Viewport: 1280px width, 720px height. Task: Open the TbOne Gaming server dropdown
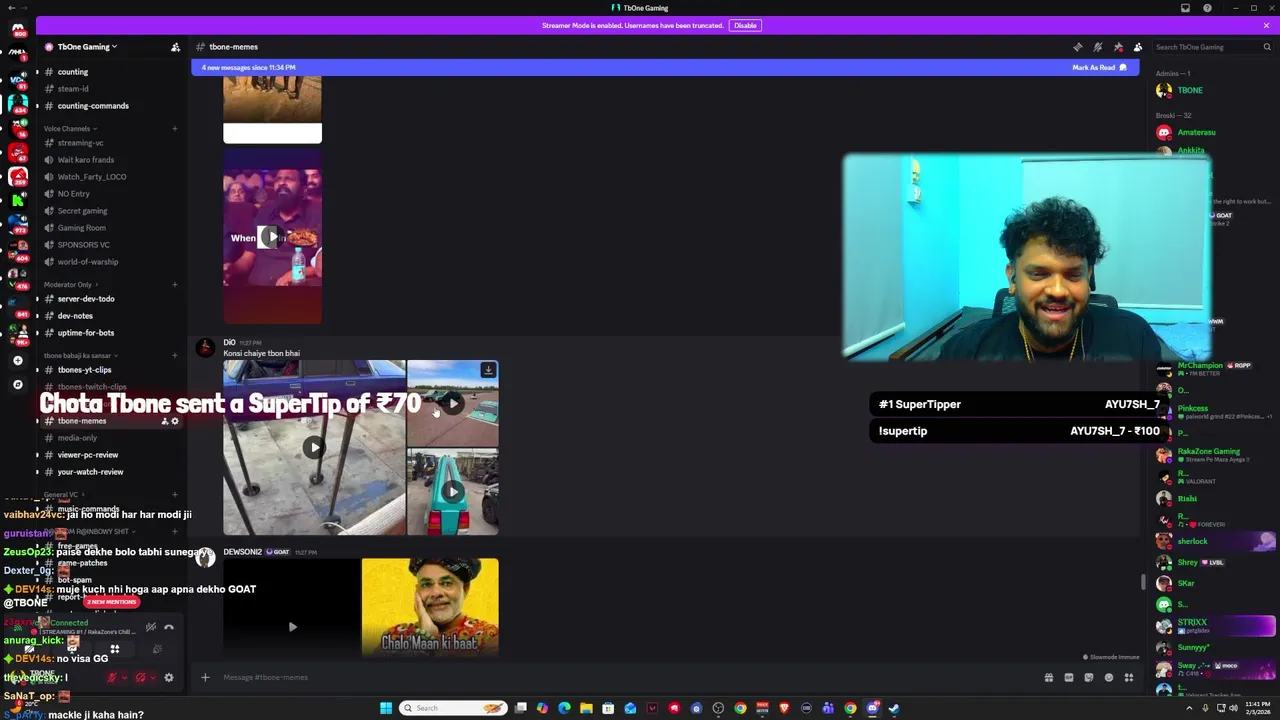87,47
